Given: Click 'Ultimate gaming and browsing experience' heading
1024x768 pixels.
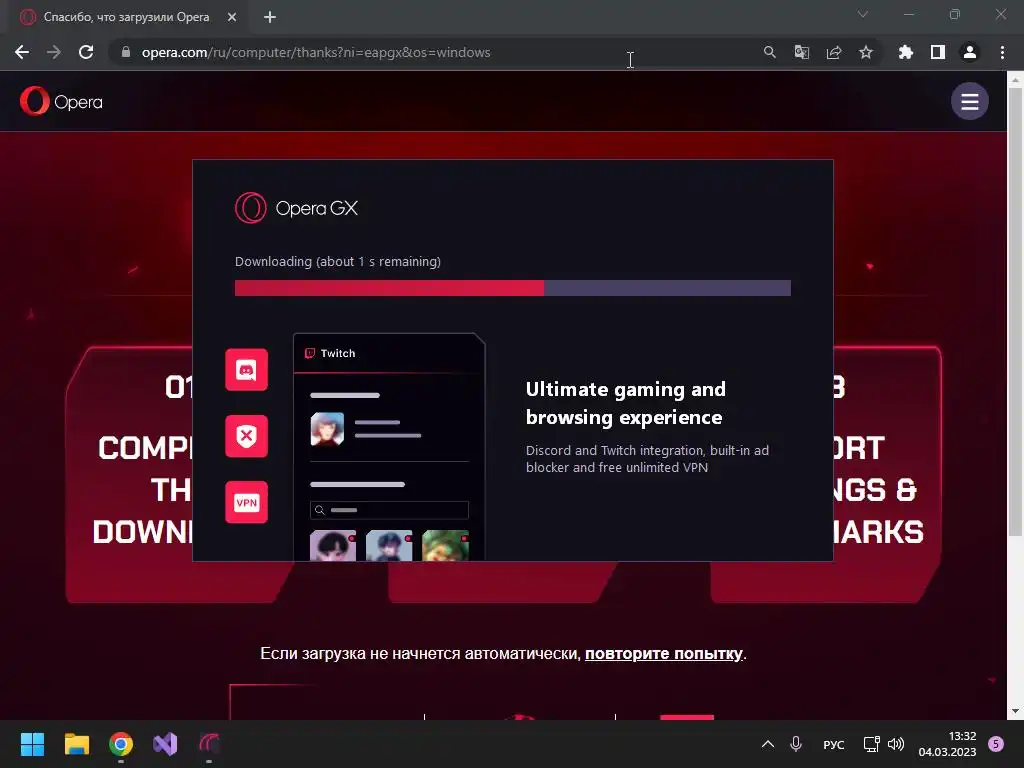Looking at the screenshot, I should (626, 403).
